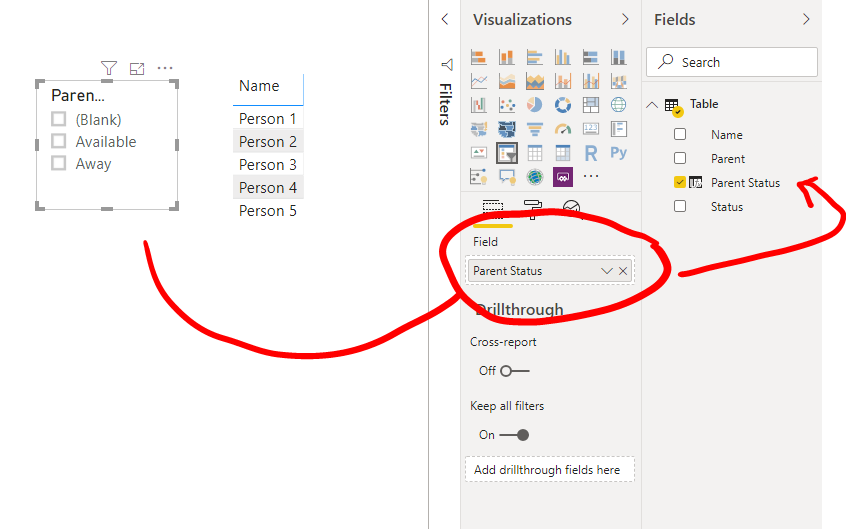Open more visuals ellipsis menu
This screenshot has height=529, width=846.
[591, 176]
